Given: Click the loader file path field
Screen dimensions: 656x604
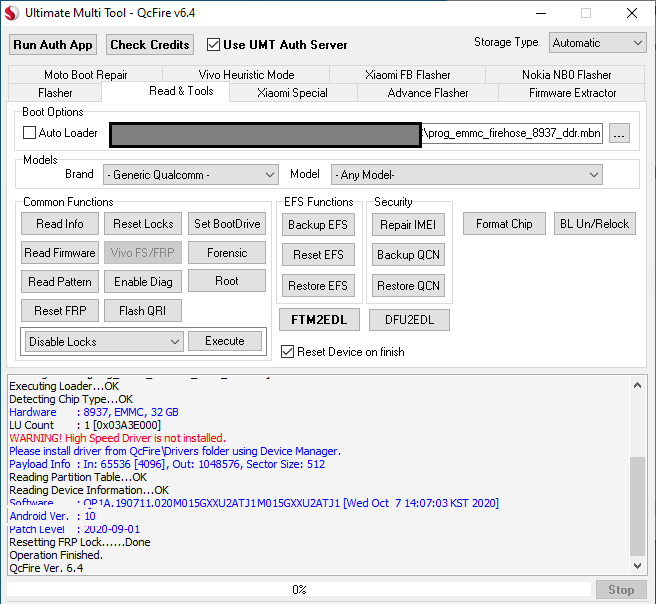Looking at the screenshot, I should (356, 134).
